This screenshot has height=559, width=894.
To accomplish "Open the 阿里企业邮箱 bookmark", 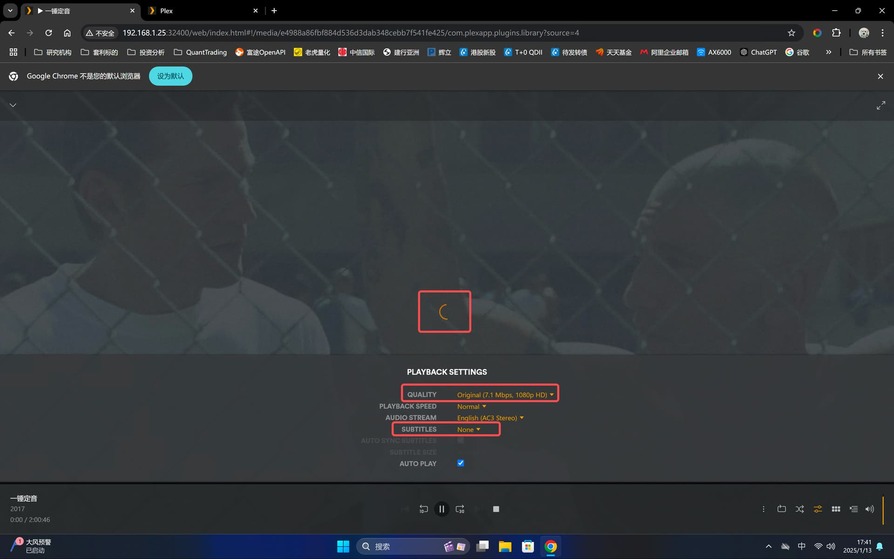I will coord(664,52).
